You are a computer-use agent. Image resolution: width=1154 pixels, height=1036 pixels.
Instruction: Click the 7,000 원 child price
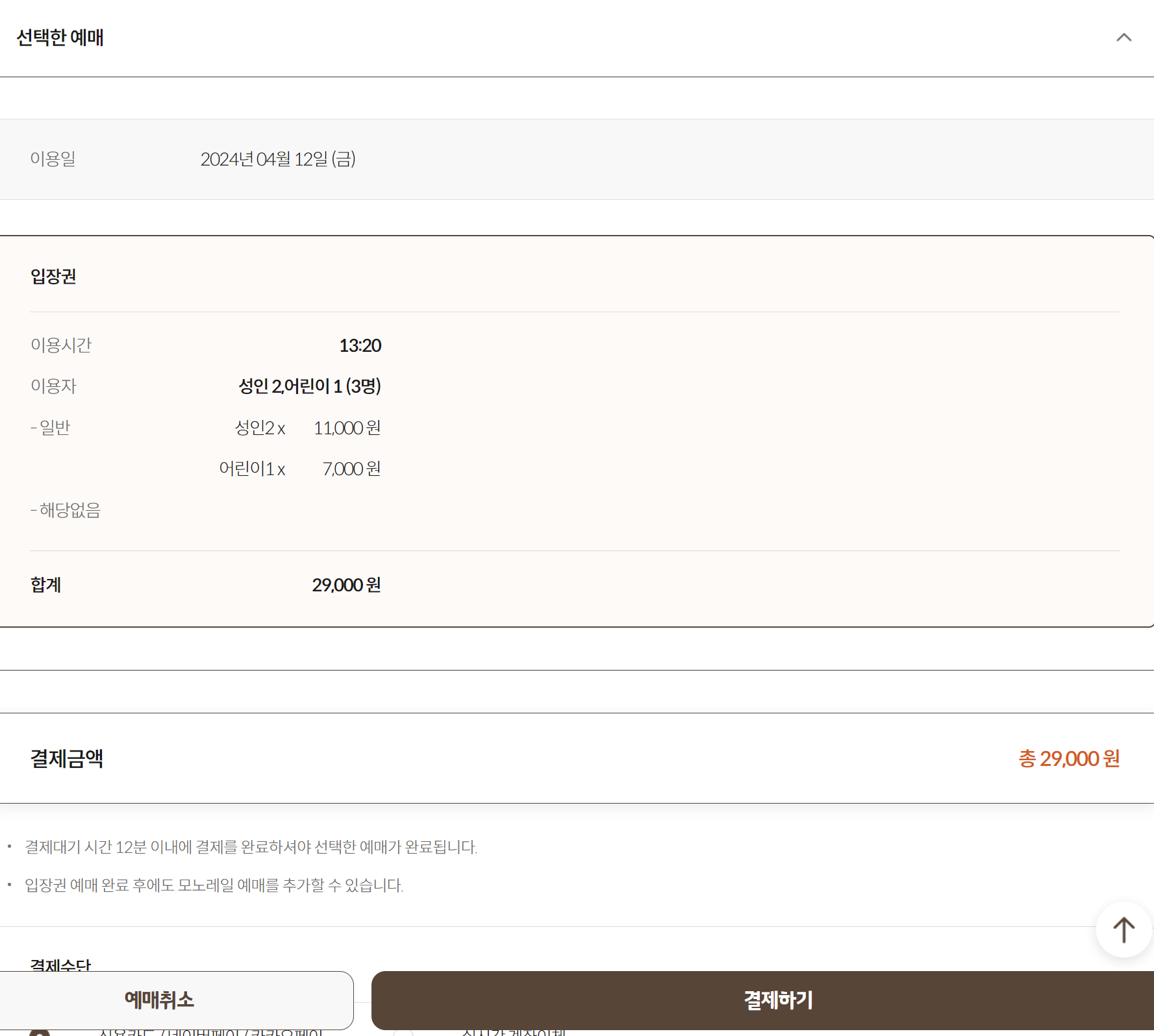(x=351, y=469)
